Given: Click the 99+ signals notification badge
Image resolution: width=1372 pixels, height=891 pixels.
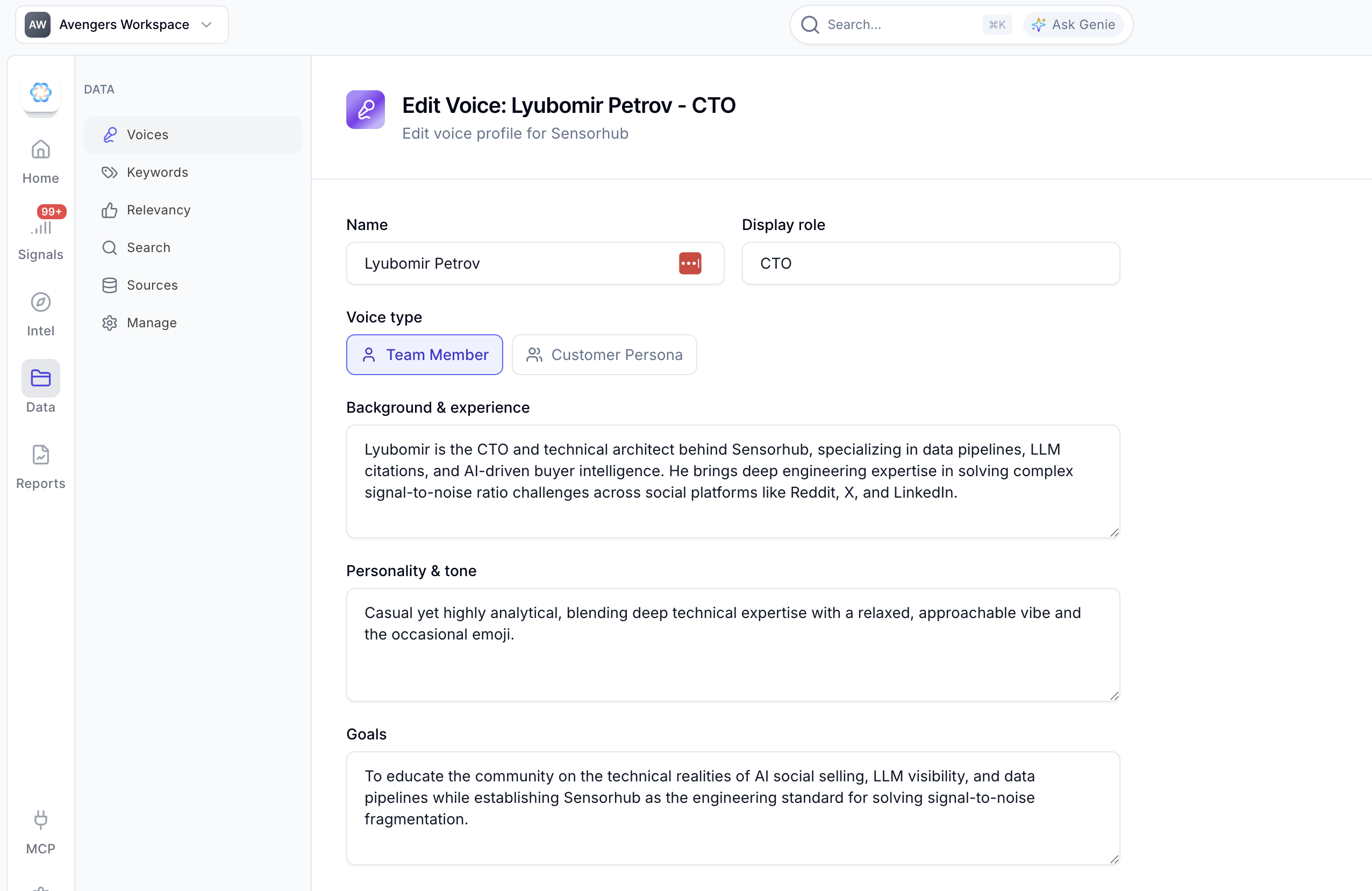Looking at the screenshot, I should click(51, 212).
